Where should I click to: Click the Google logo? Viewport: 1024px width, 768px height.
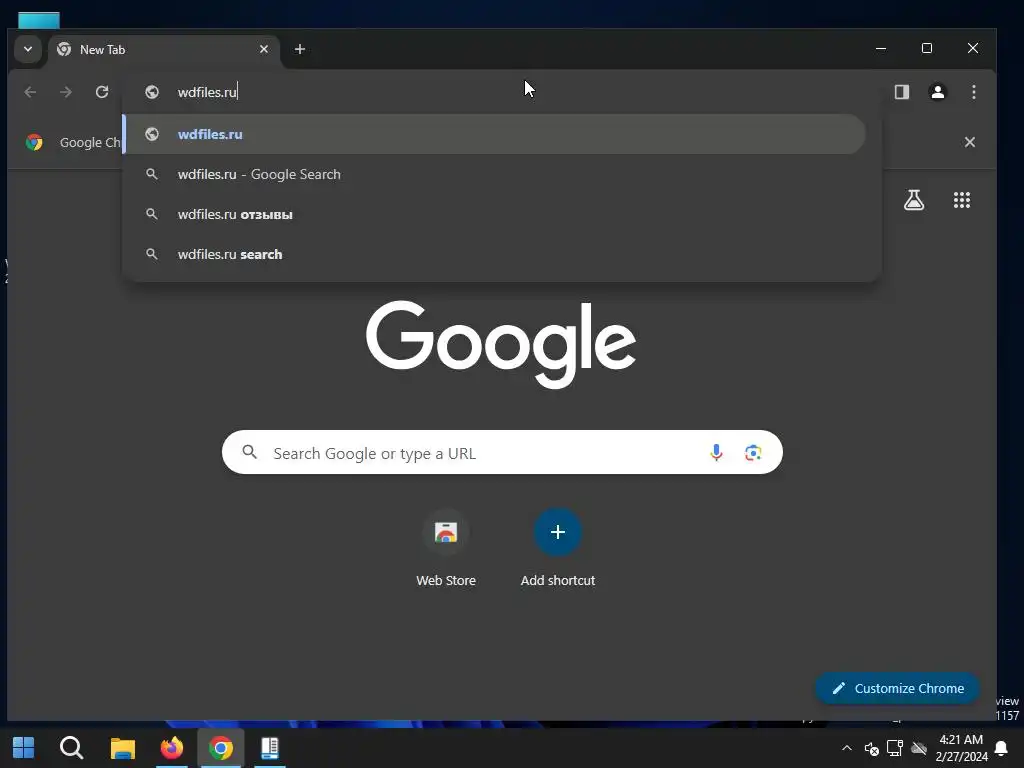[x=501, y=344]
